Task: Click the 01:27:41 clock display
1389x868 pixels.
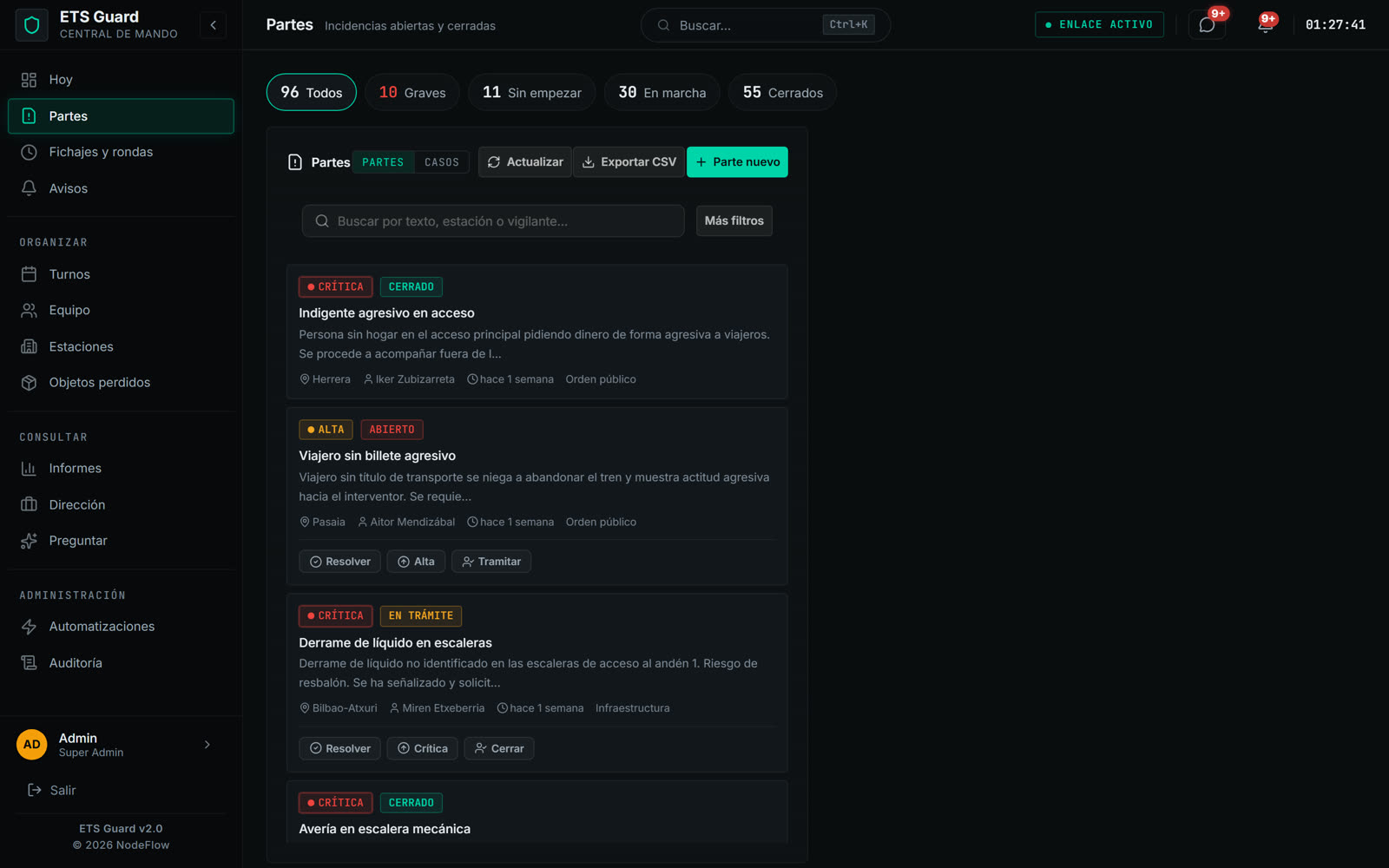Action: (x=1335, y=25)
